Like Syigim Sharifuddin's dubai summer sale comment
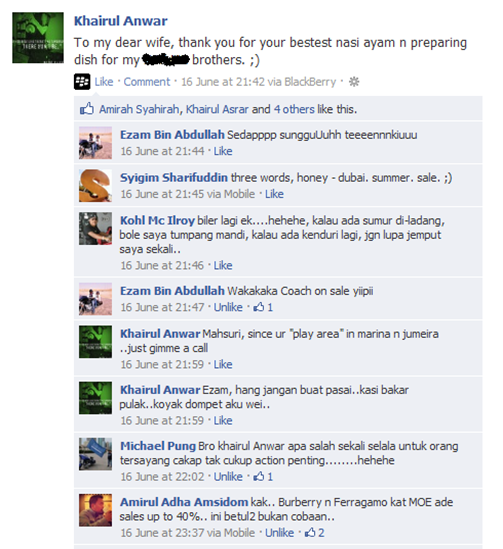The width and height of the screenshot is (503, 549). tap(274, 194)
